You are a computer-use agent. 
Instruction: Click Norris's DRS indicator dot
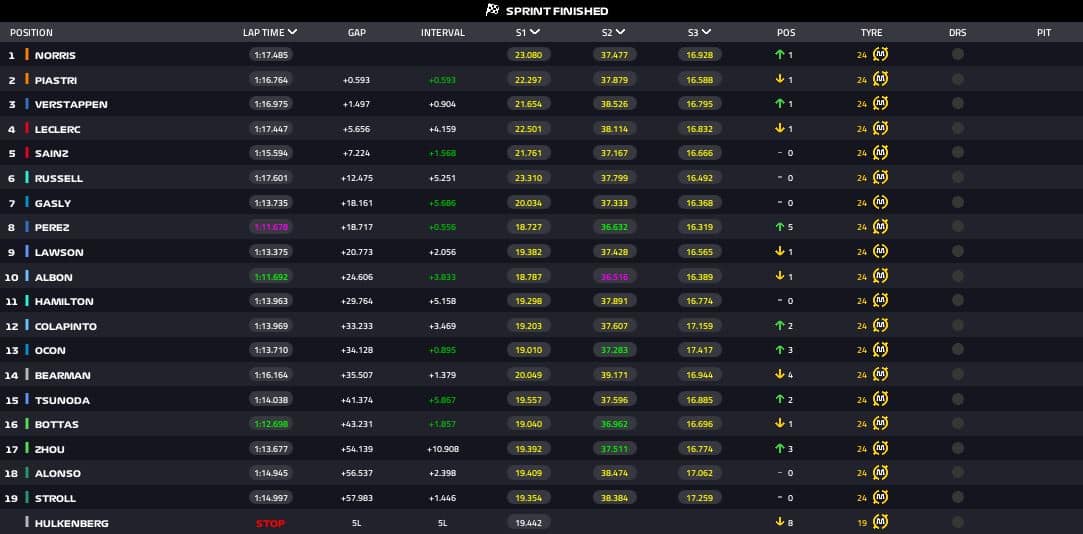(x=957, y=55)
